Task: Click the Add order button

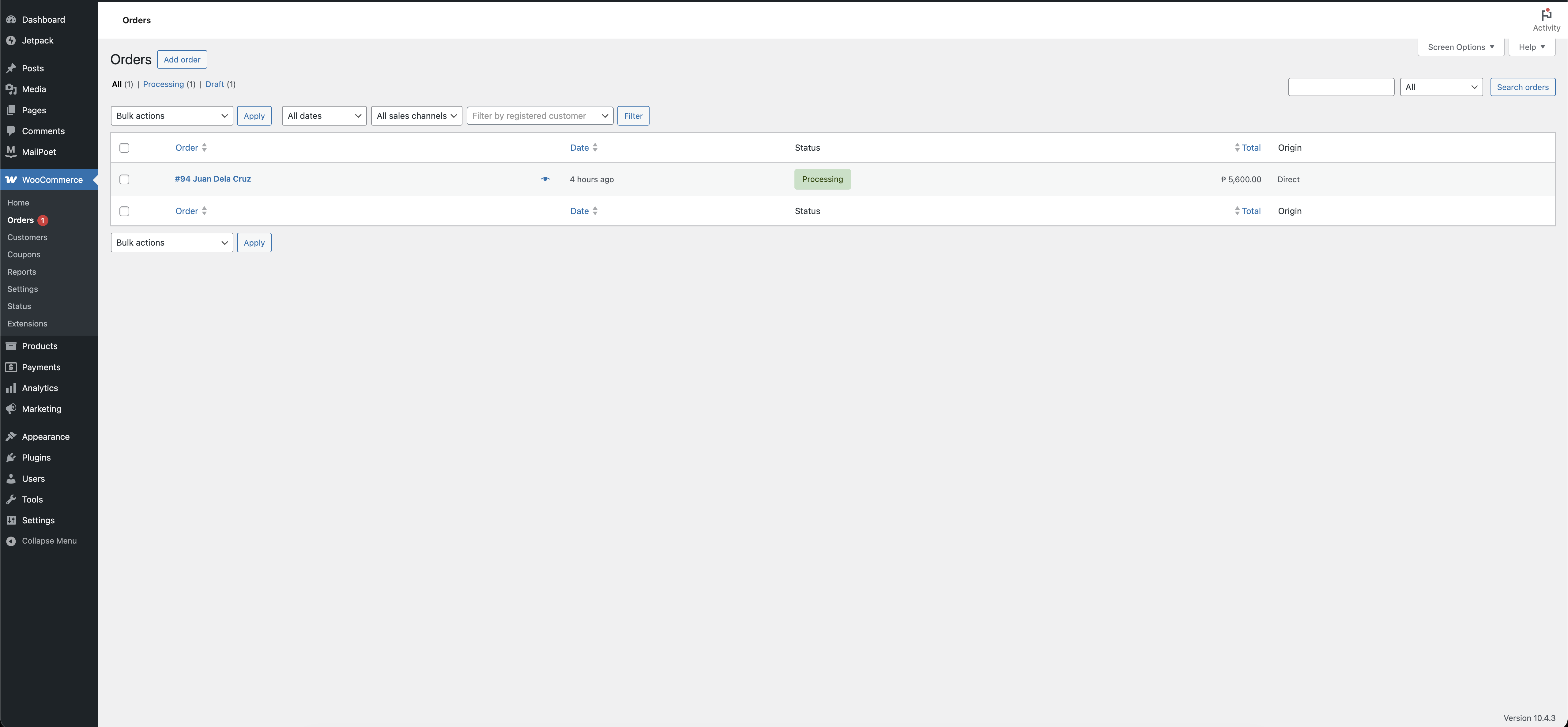Action: point(182,60)
